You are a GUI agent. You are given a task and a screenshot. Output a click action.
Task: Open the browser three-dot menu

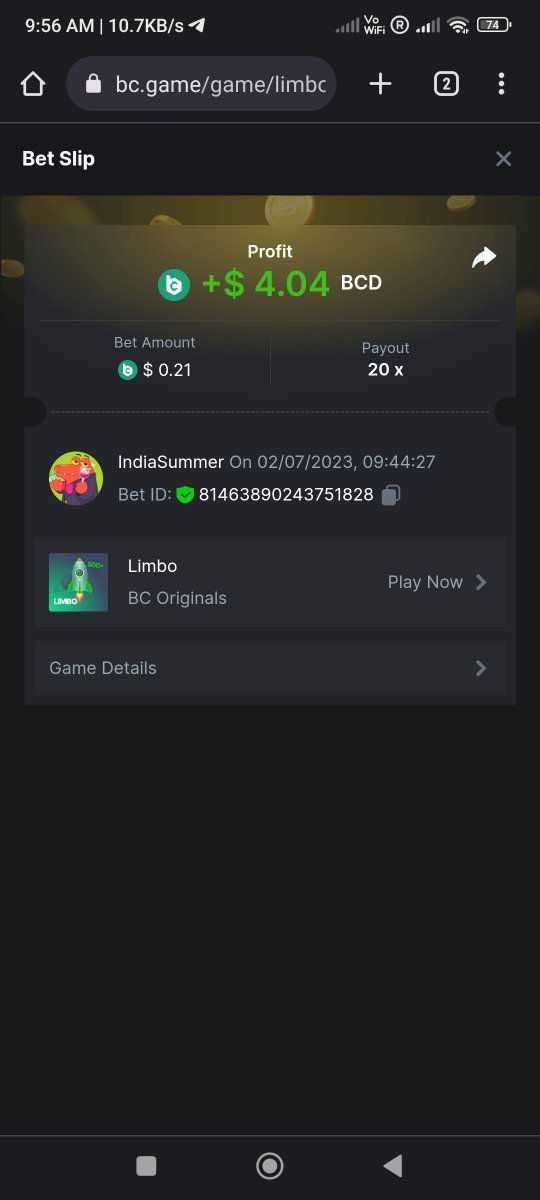[x=501, y=84]
